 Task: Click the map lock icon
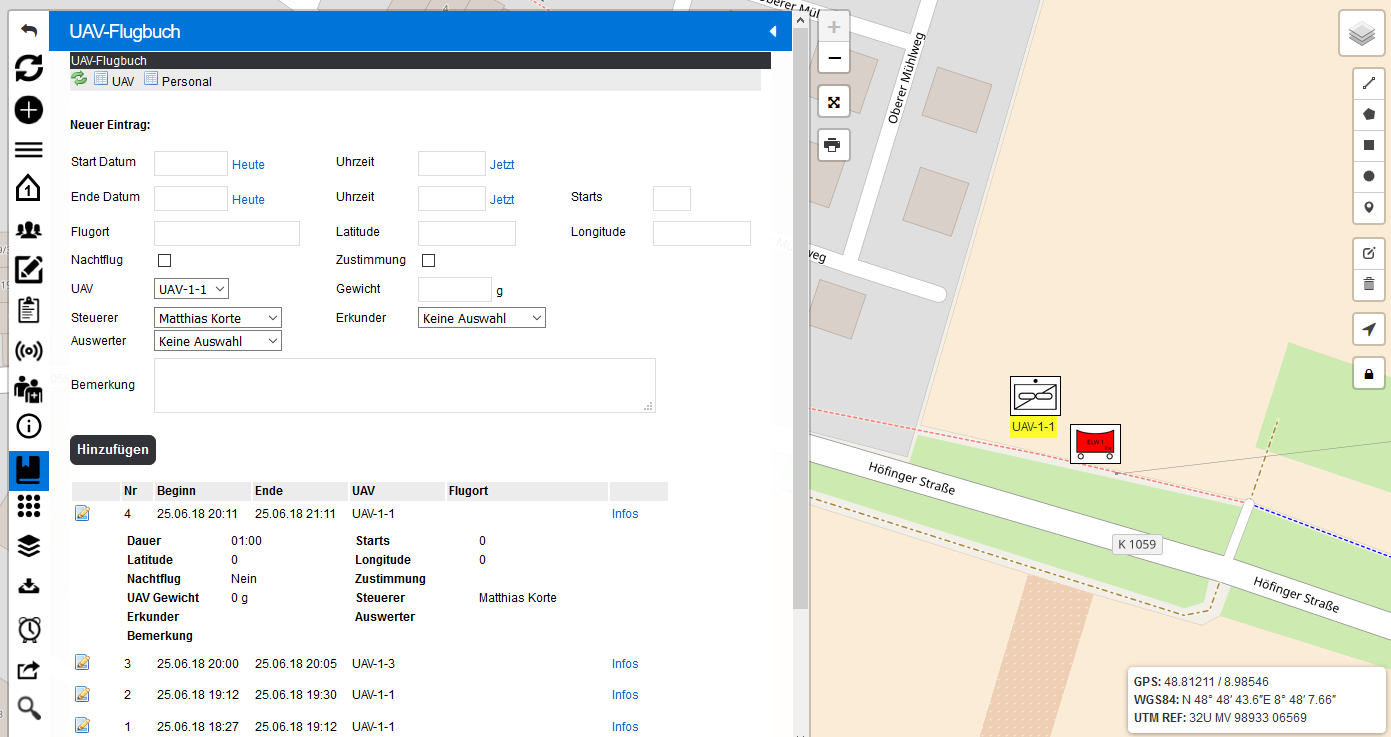(x=1368, y=375)
